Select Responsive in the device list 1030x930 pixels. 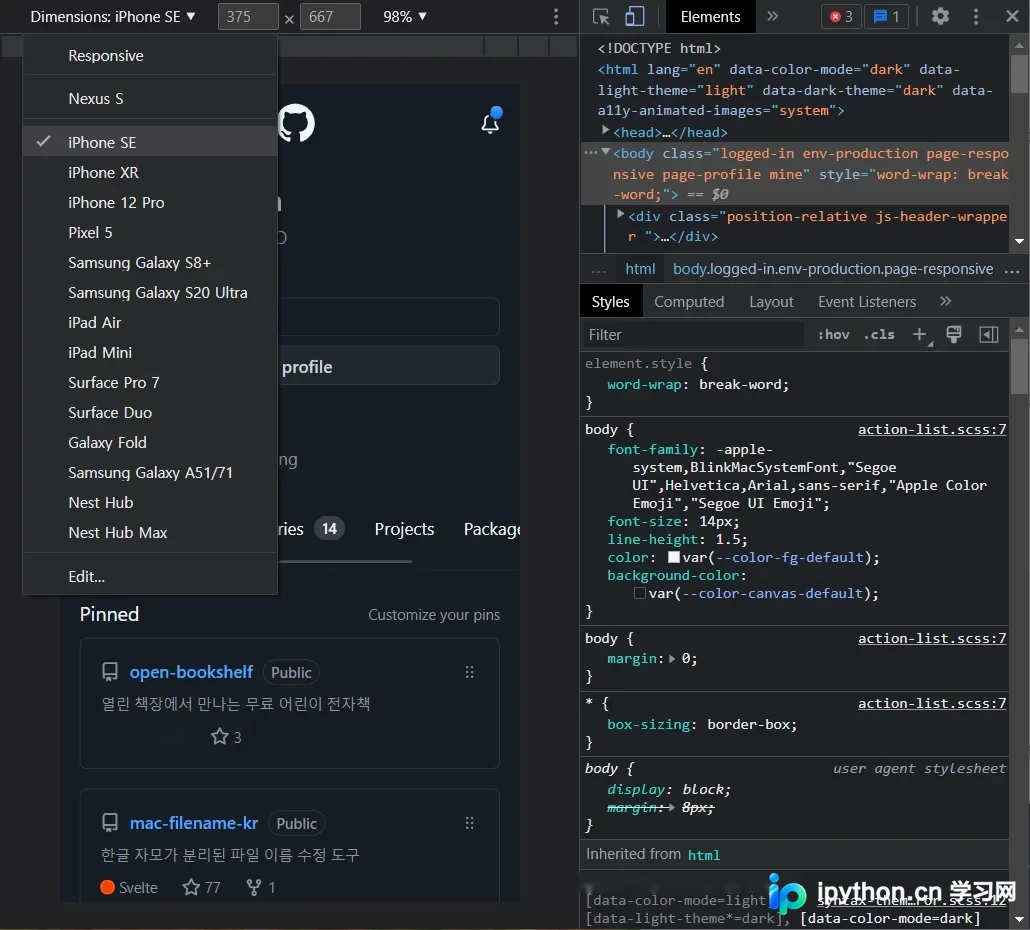coord(150,56)
